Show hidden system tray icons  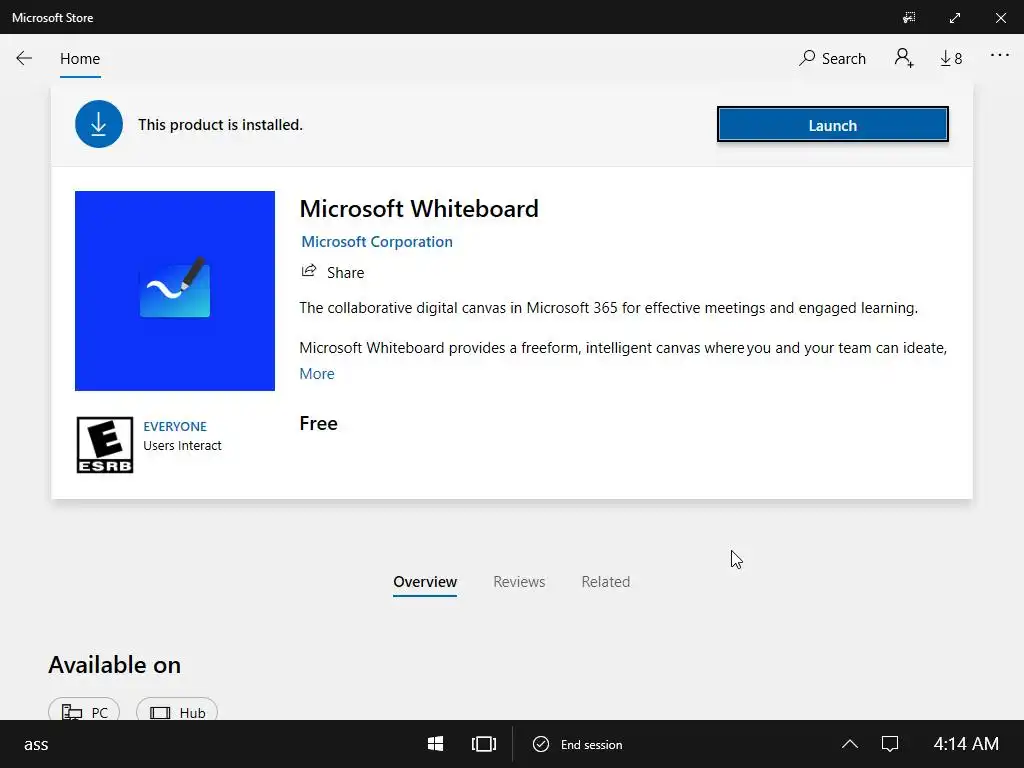coord(850,744)
